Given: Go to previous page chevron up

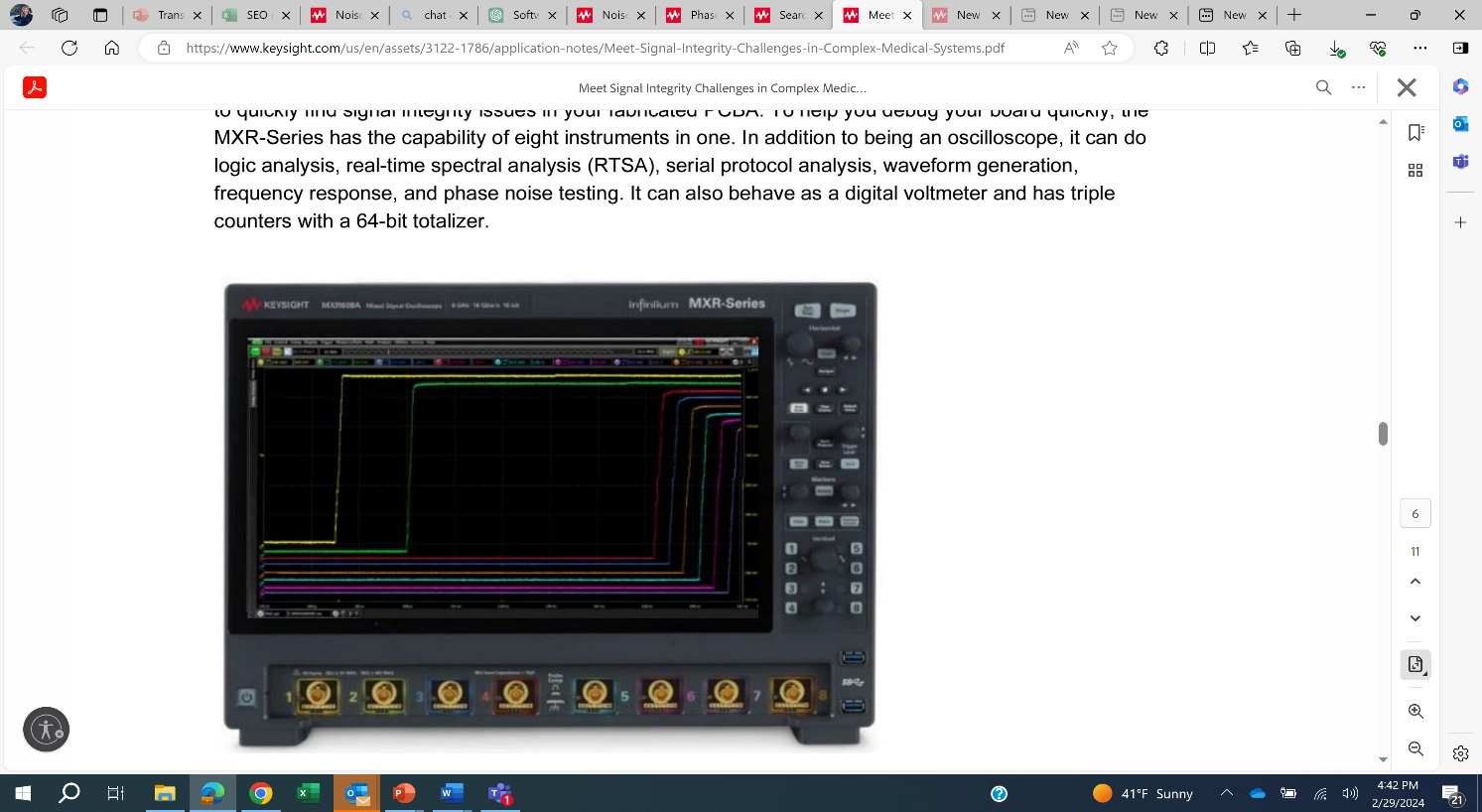Looking at the screenshot, I should point(1415,582).
